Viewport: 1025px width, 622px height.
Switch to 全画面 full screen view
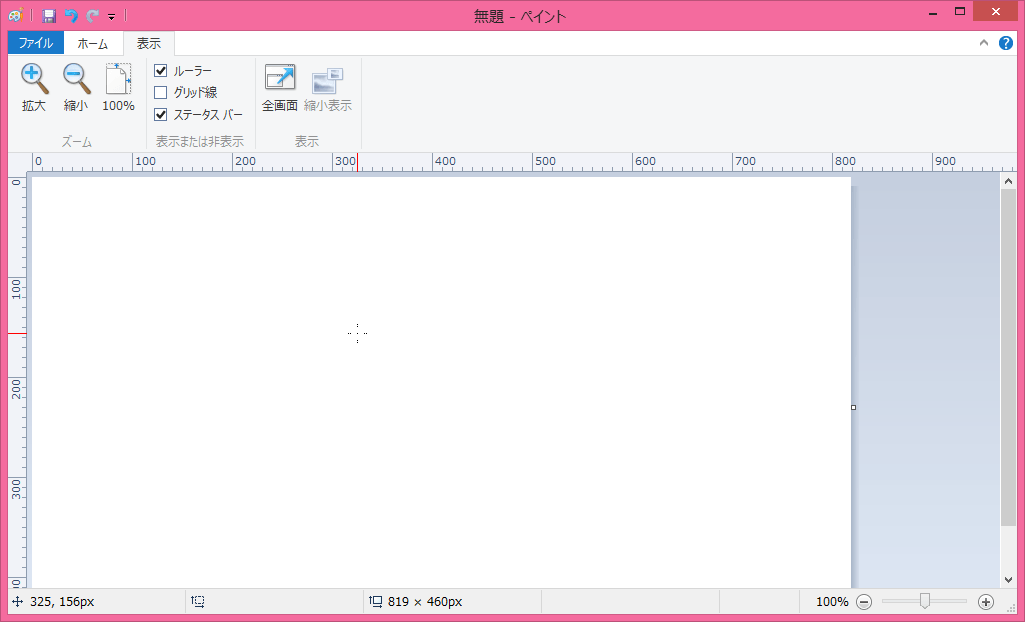pos(280,88)
